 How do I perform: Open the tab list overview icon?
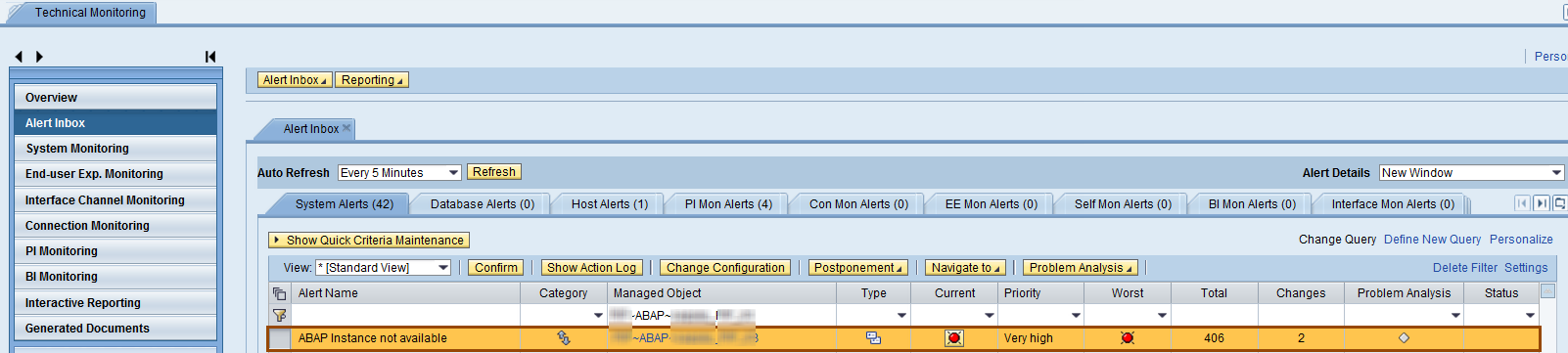1560,203
